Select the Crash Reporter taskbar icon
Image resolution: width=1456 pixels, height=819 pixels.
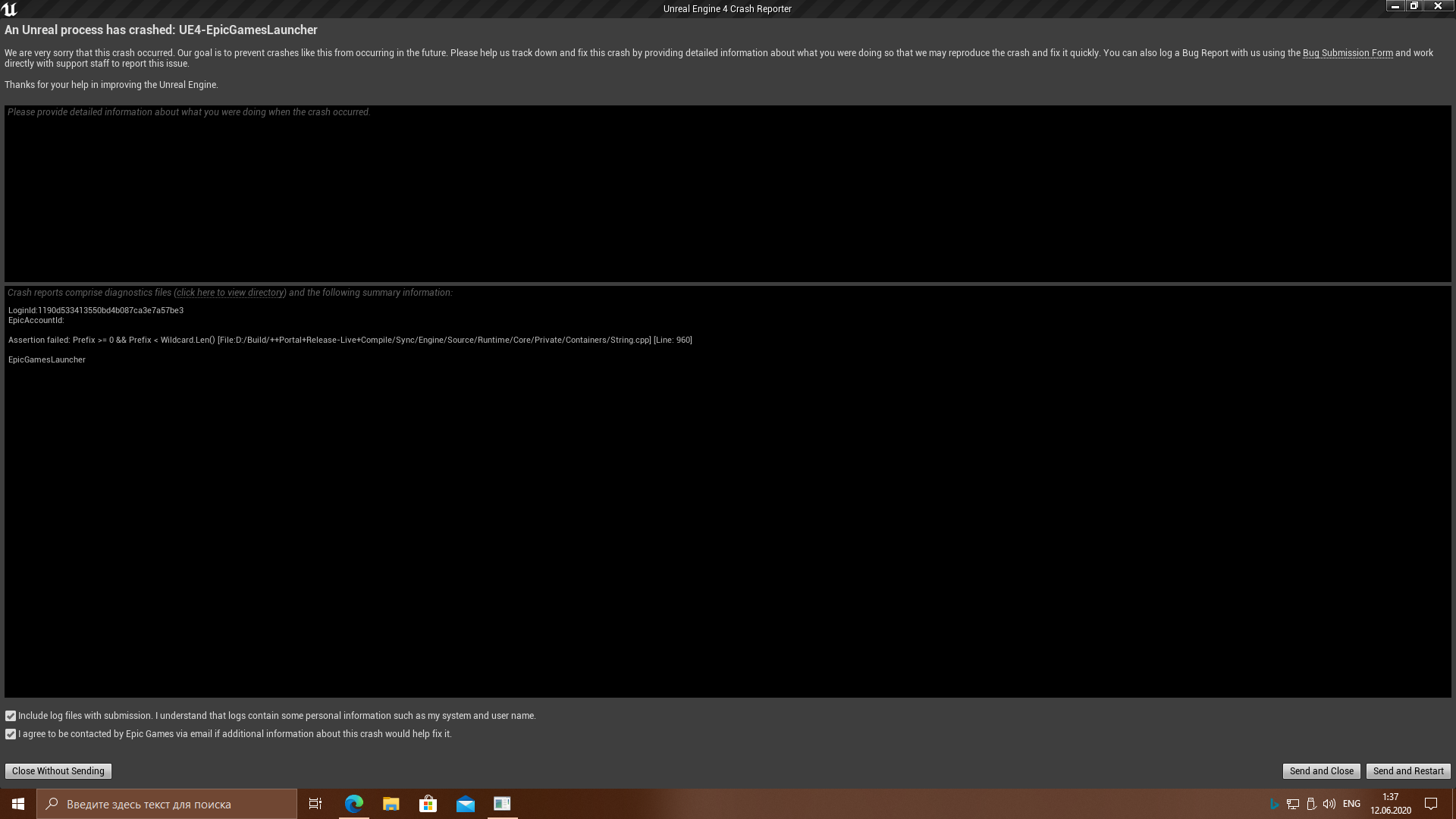(502, 804)
